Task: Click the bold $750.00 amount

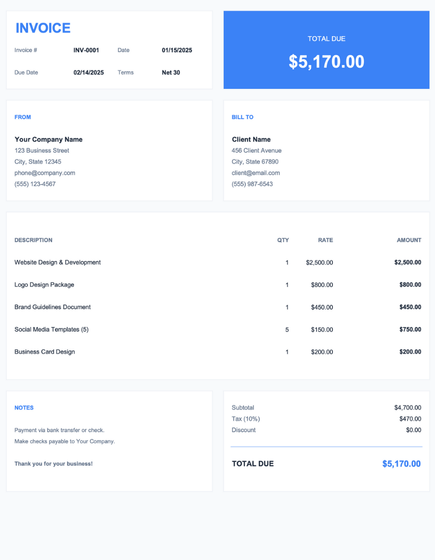Action: 410,329
